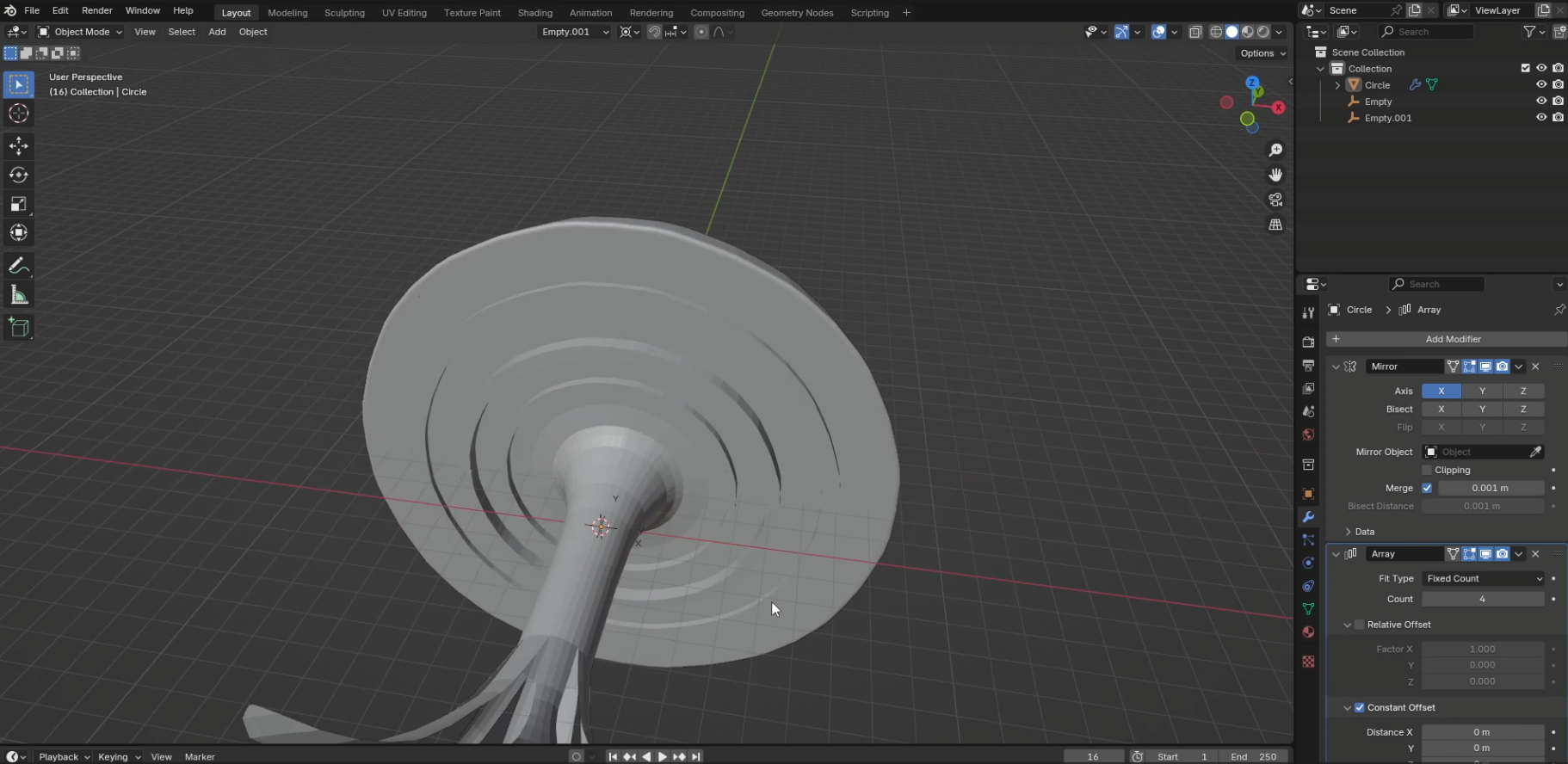Activate the Rotate tool
Viewport: 1568px width, 764px height.
(x=19, y=175)
